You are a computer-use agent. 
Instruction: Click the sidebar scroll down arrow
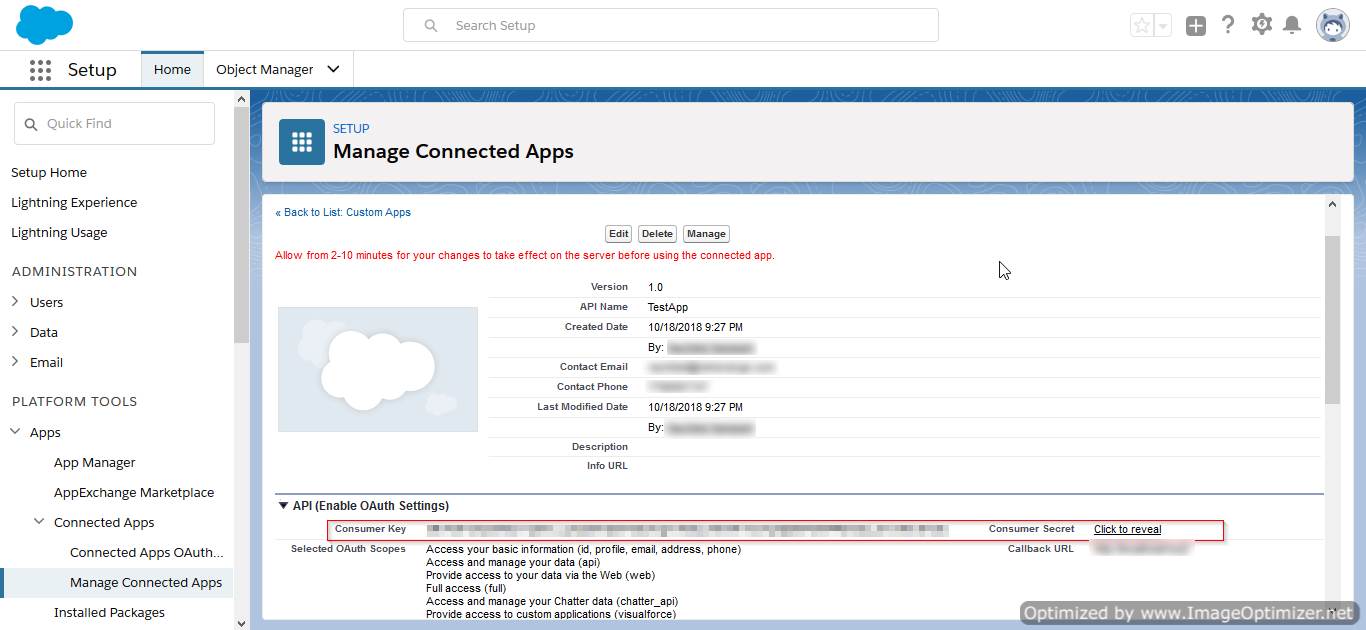tap(241, 622)
